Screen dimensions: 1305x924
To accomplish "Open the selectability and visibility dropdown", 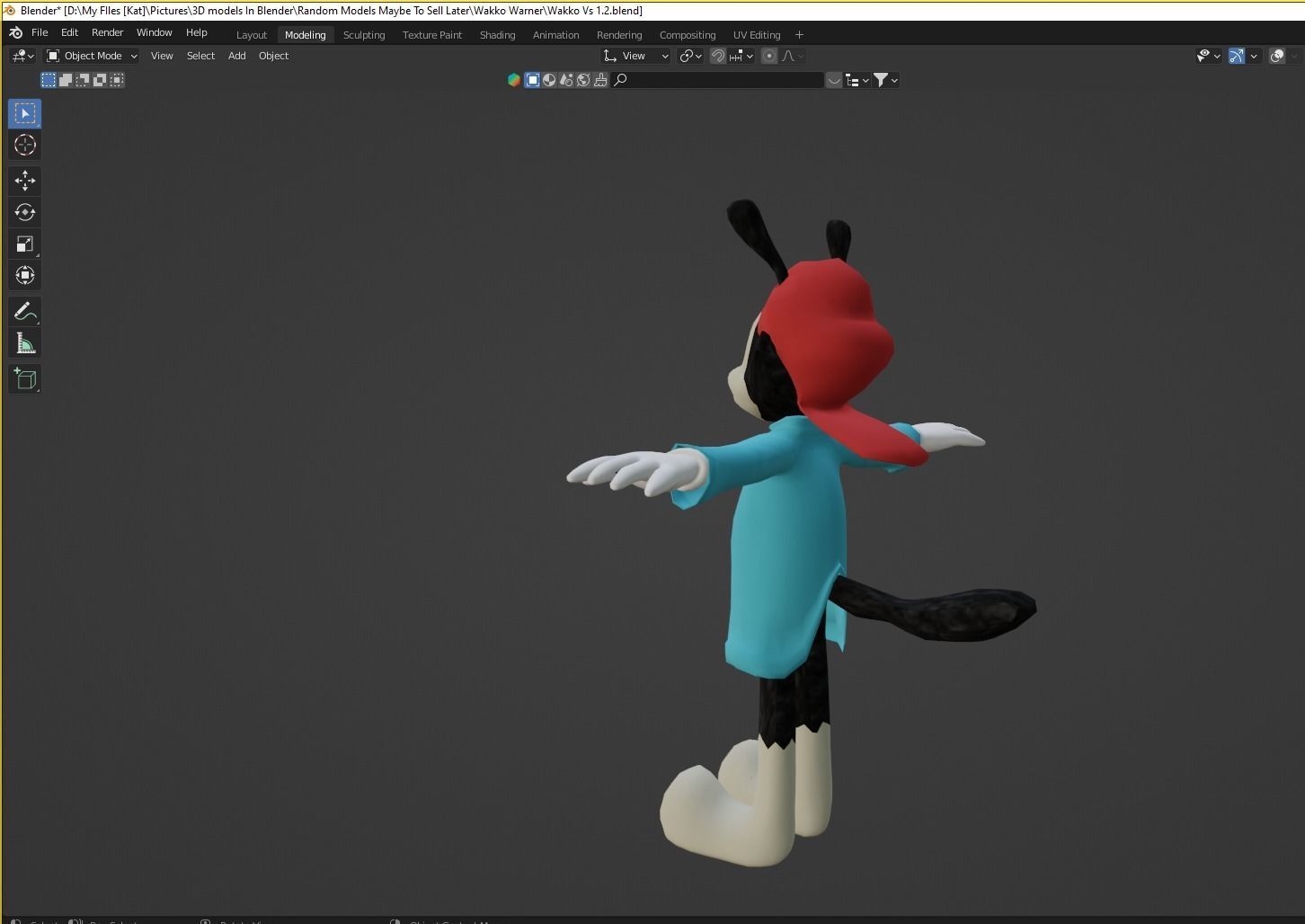I will coord(1209,56).
